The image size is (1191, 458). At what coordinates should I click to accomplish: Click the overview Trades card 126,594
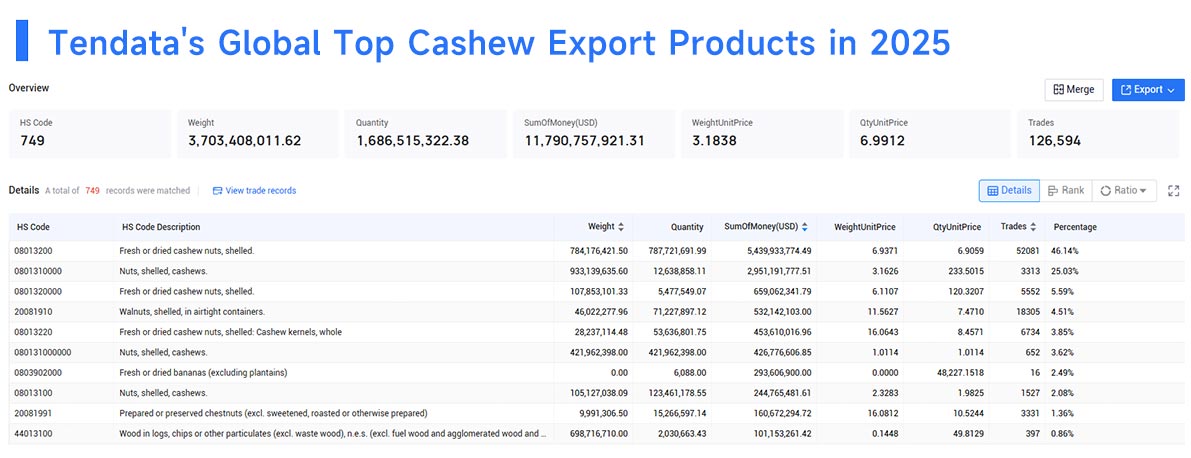(x=1097, y=134)
